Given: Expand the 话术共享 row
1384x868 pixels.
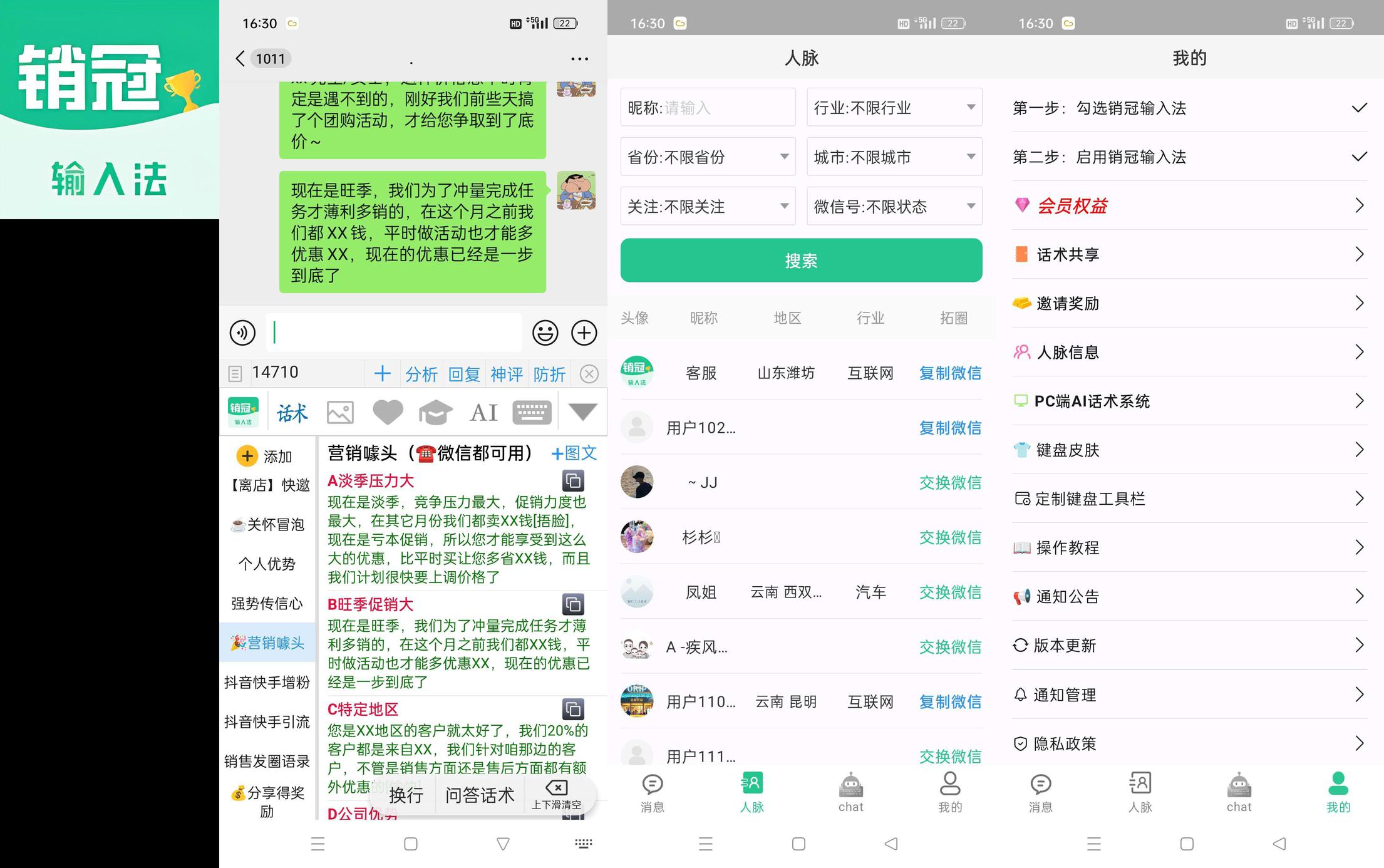Looking at the screenshot, I should (1189, 254).
